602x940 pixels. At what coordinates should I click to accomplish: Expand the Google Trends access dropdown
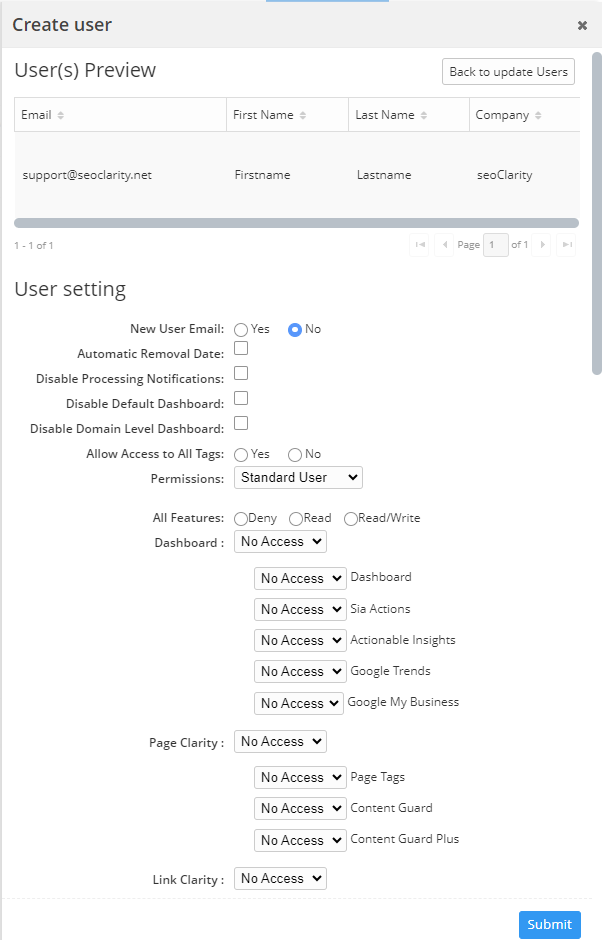299,671
